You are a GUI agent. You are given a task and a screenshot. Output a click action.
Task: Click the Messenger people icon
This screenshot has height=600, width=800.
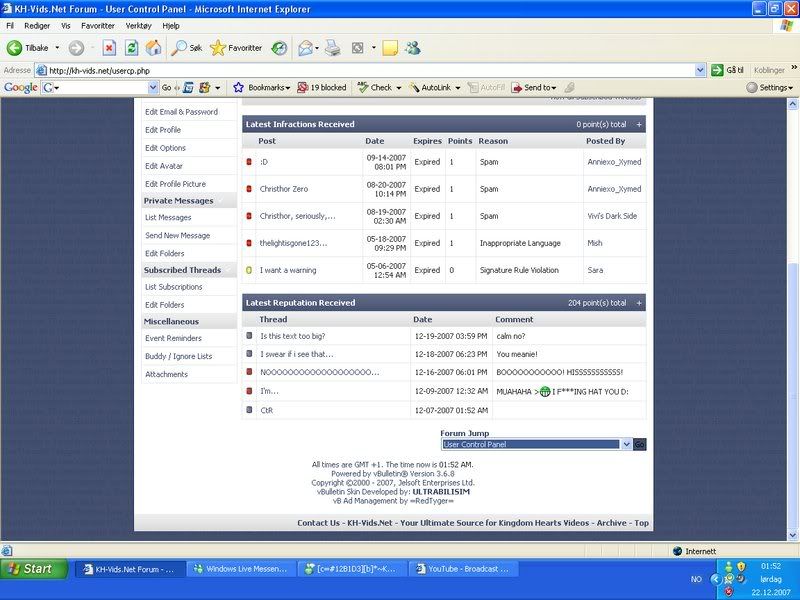413,48
